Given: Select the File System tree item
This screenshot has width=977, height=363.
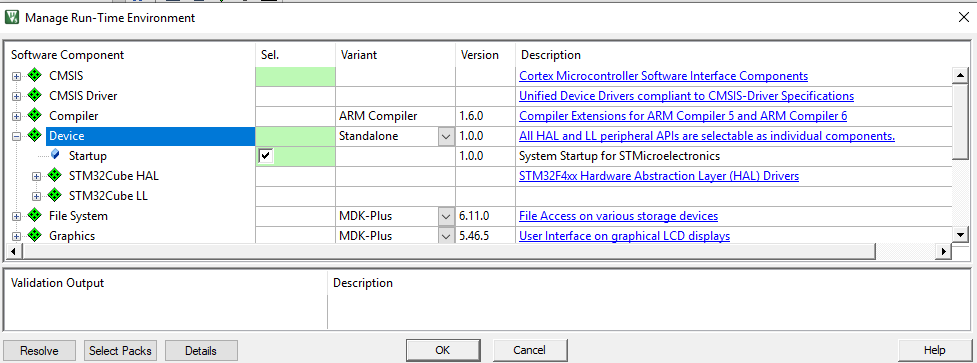Looking at the screenshot, I should pyautogui.click(x=78, y=215).
